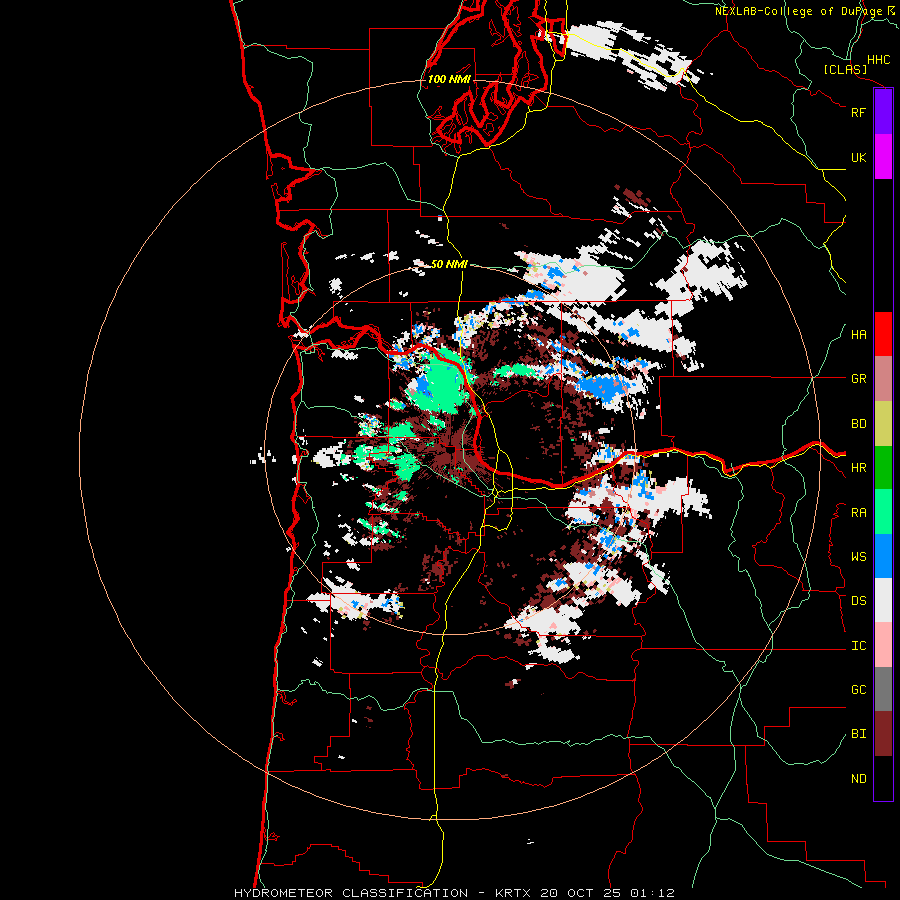Click the WS legend label
The width and height of the screenshot is (900, 900).
(x=858, y=557)
